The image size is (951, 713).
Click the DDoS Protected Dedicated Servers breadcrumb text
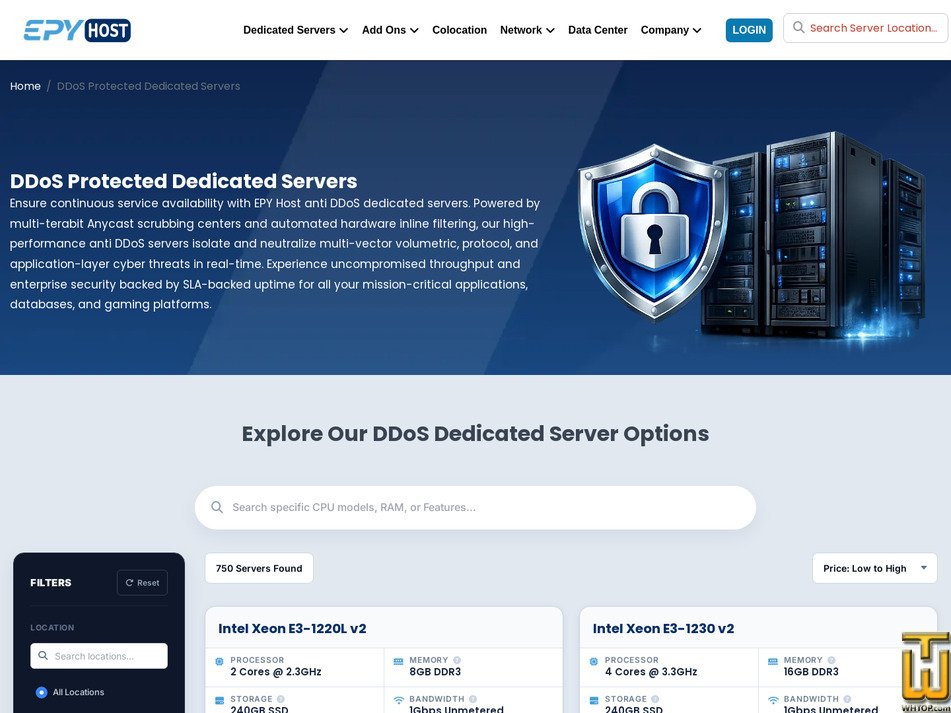pyautogui.click(x=149, y=86)
